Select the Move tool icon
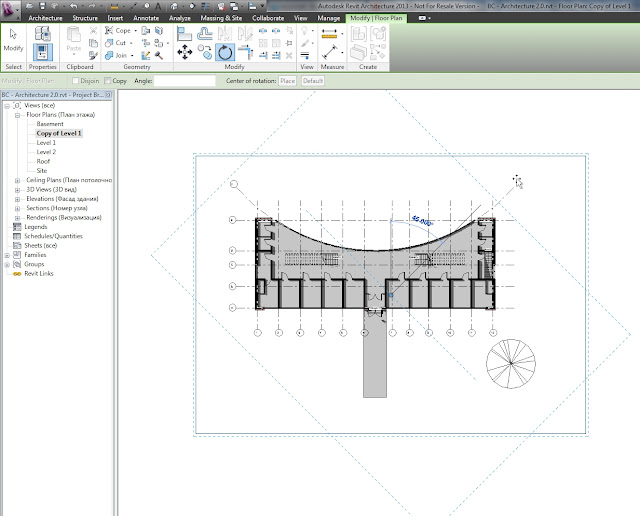640x516 pixels. click(x=184, y=52)
